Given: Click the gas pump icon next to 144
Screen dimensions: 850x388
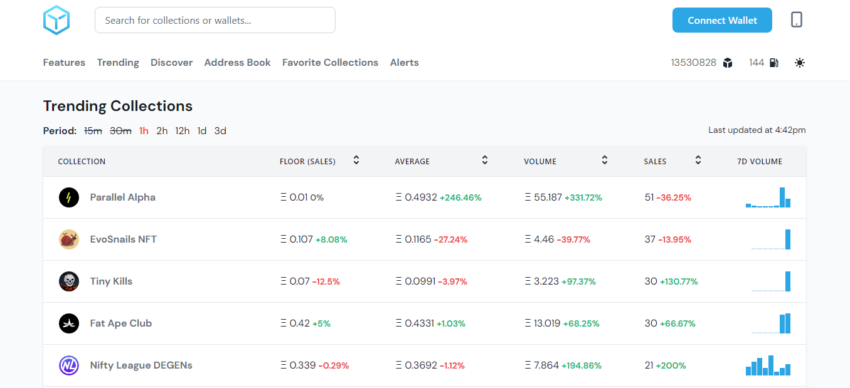Looking at the screenshot, I should (774, 63).
